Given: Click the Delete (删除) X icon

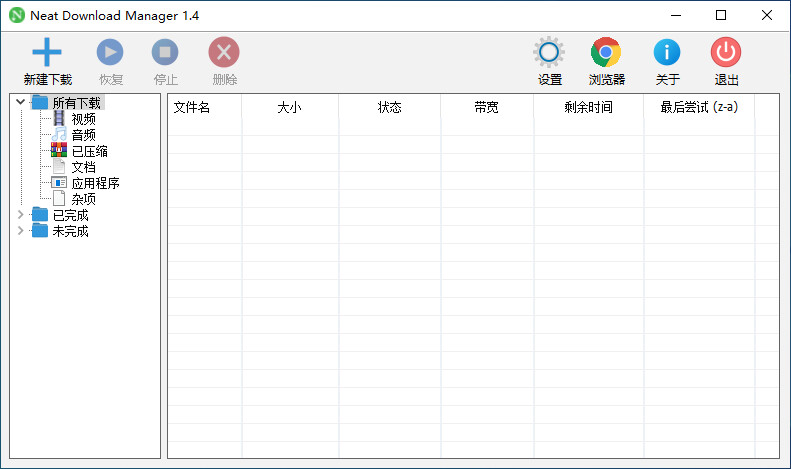Looking at the screenshot, I should tap(224, 53).
